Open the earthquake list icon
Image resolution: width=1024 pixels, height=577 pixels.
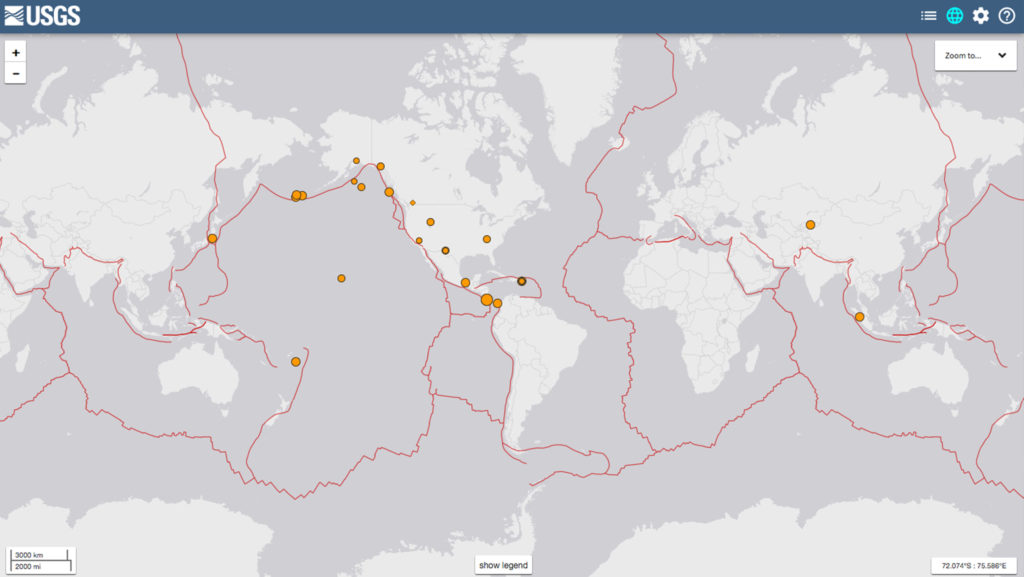pyautogui.click(x=928, y=16)
